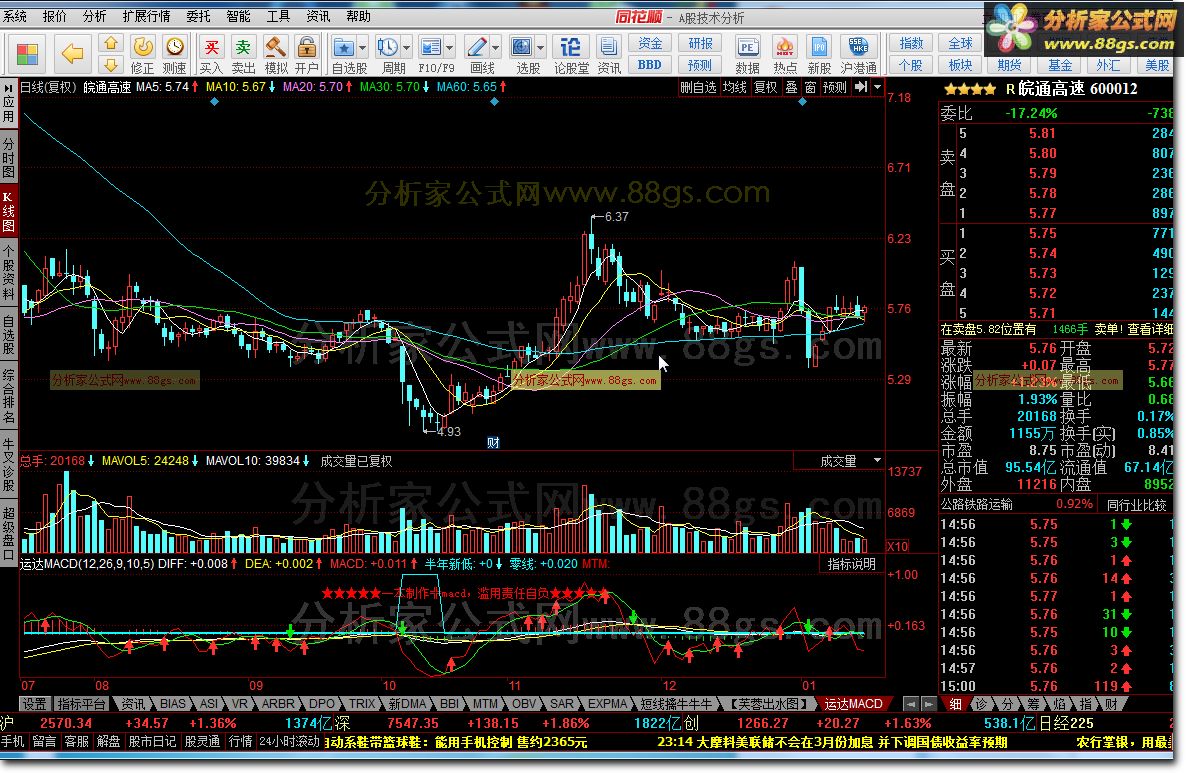Switch to the BIAS indicator tab

tap(172, 704)
